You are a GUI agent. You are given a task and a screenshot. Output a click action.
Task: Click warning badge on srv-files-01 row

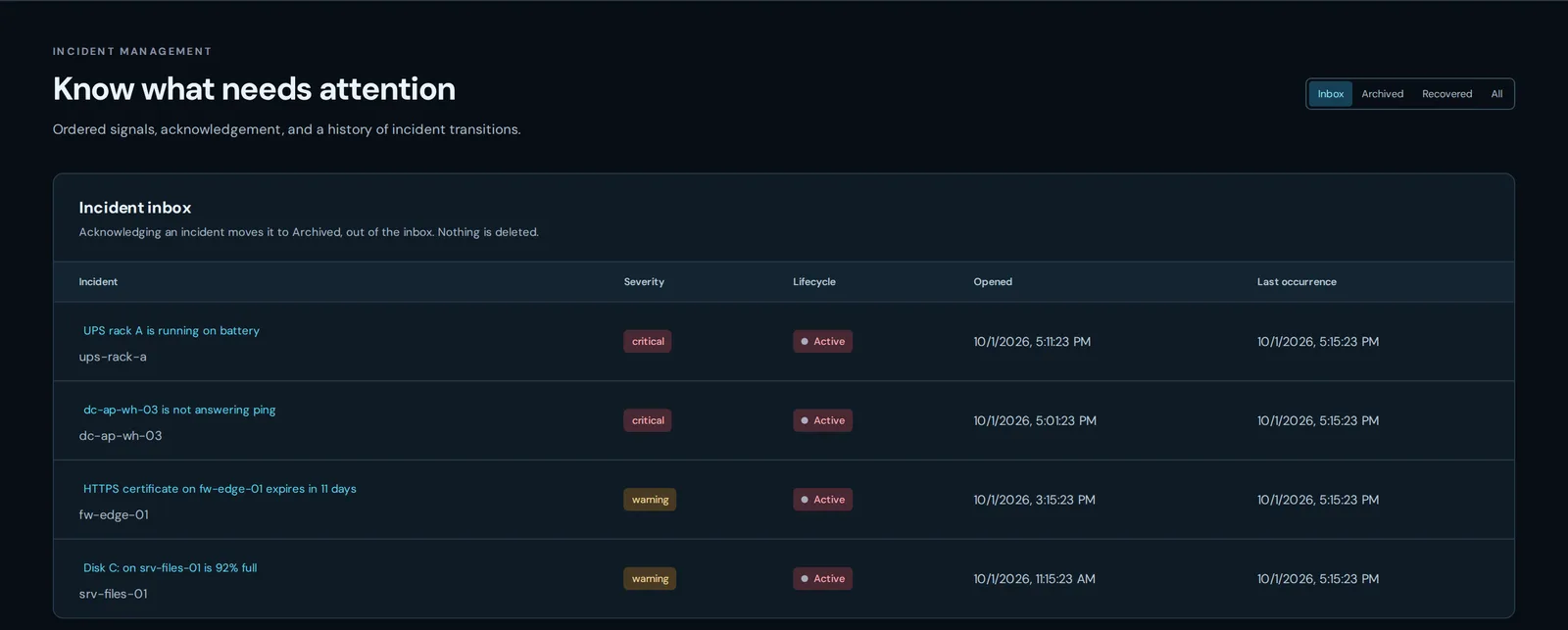pyautogui.click(x=650, y=579)
